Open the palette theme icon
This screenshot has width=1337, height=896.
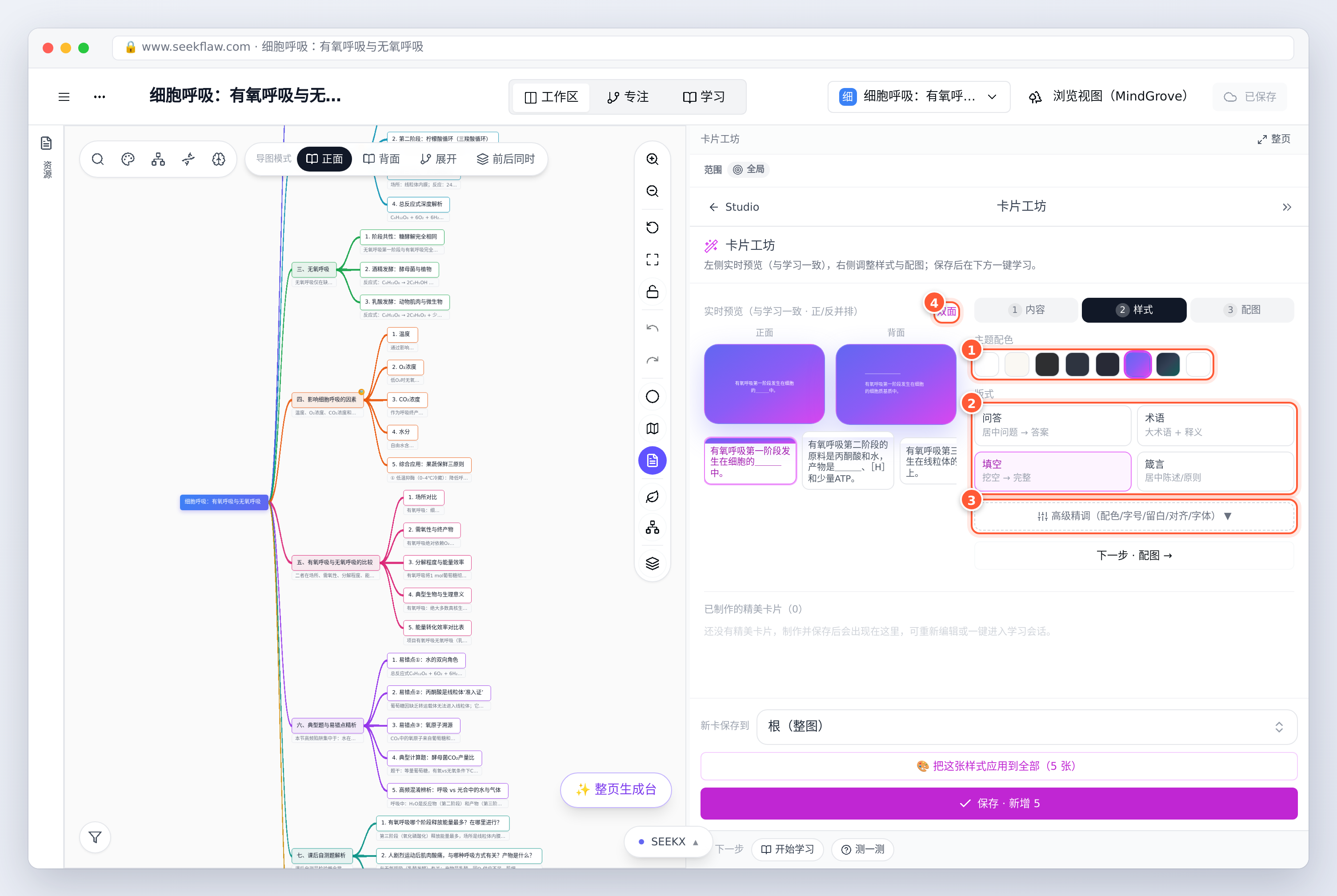128,159
